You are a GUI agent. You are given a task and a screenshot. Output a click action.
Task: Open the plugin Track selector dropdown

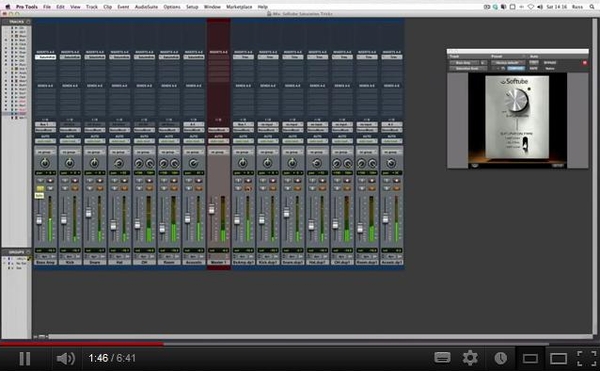[465, 63]
